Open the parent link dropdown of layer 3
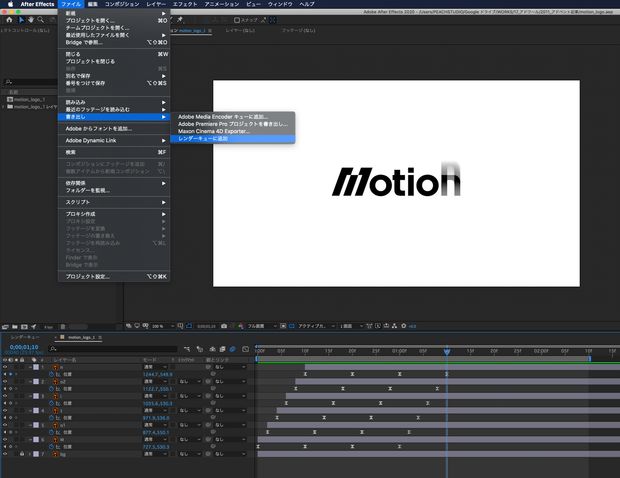620x478 pixels. [x=230, y=396]
